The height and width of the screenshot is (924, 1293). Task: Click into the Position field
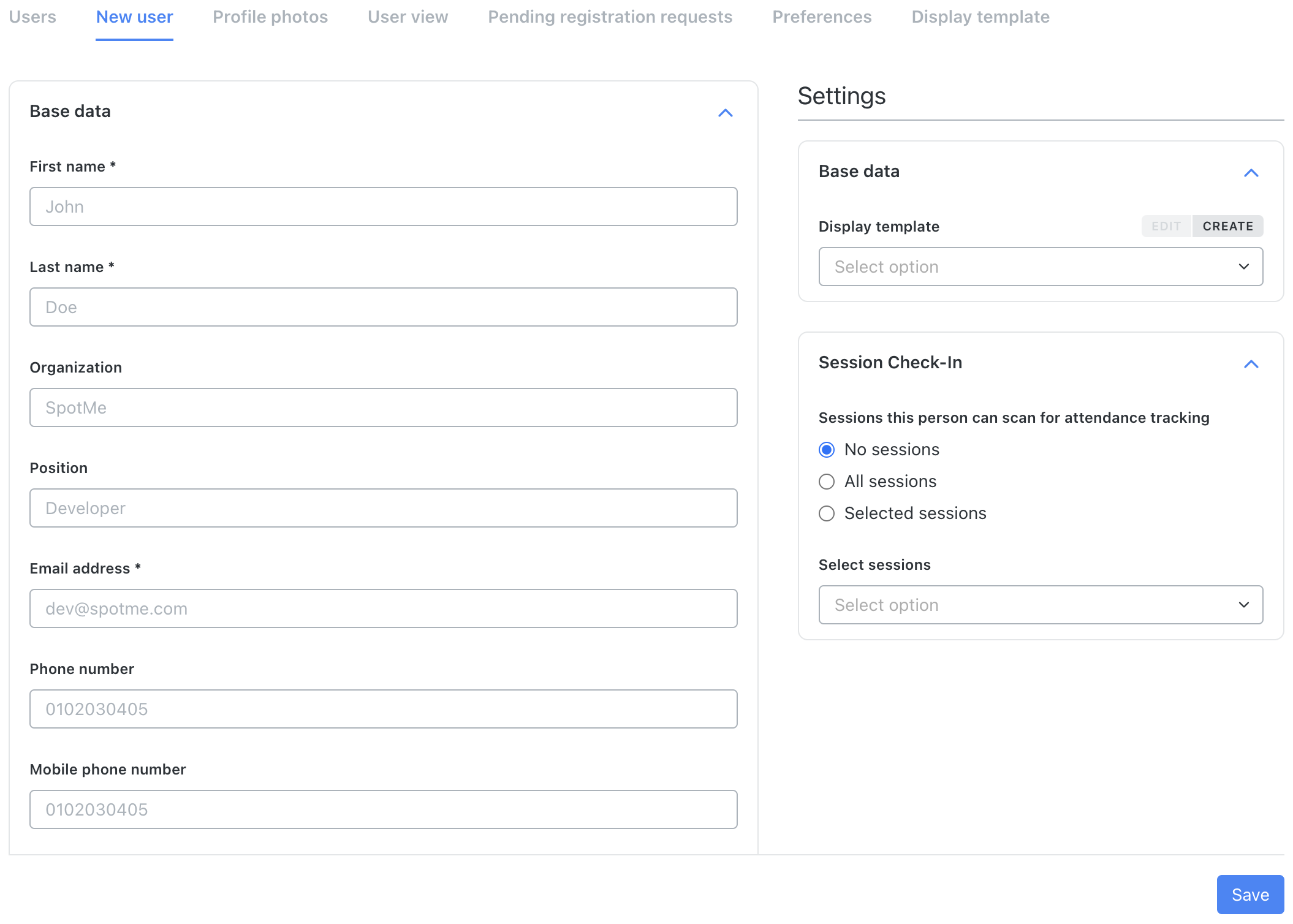[384, 508]
